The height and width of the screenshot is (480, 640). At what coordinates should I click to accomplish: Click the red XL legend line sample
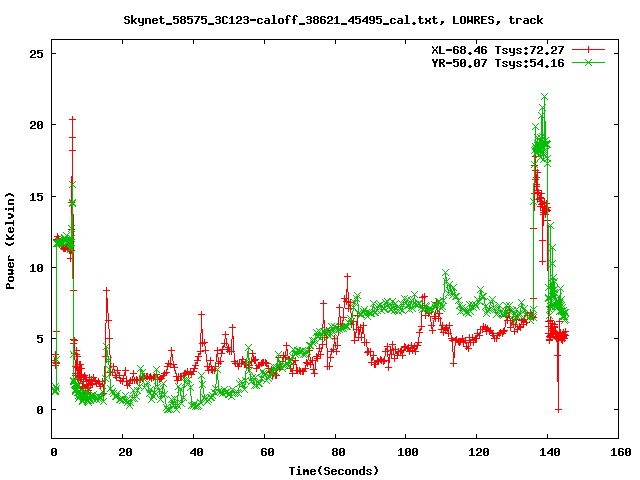point(588,50)
